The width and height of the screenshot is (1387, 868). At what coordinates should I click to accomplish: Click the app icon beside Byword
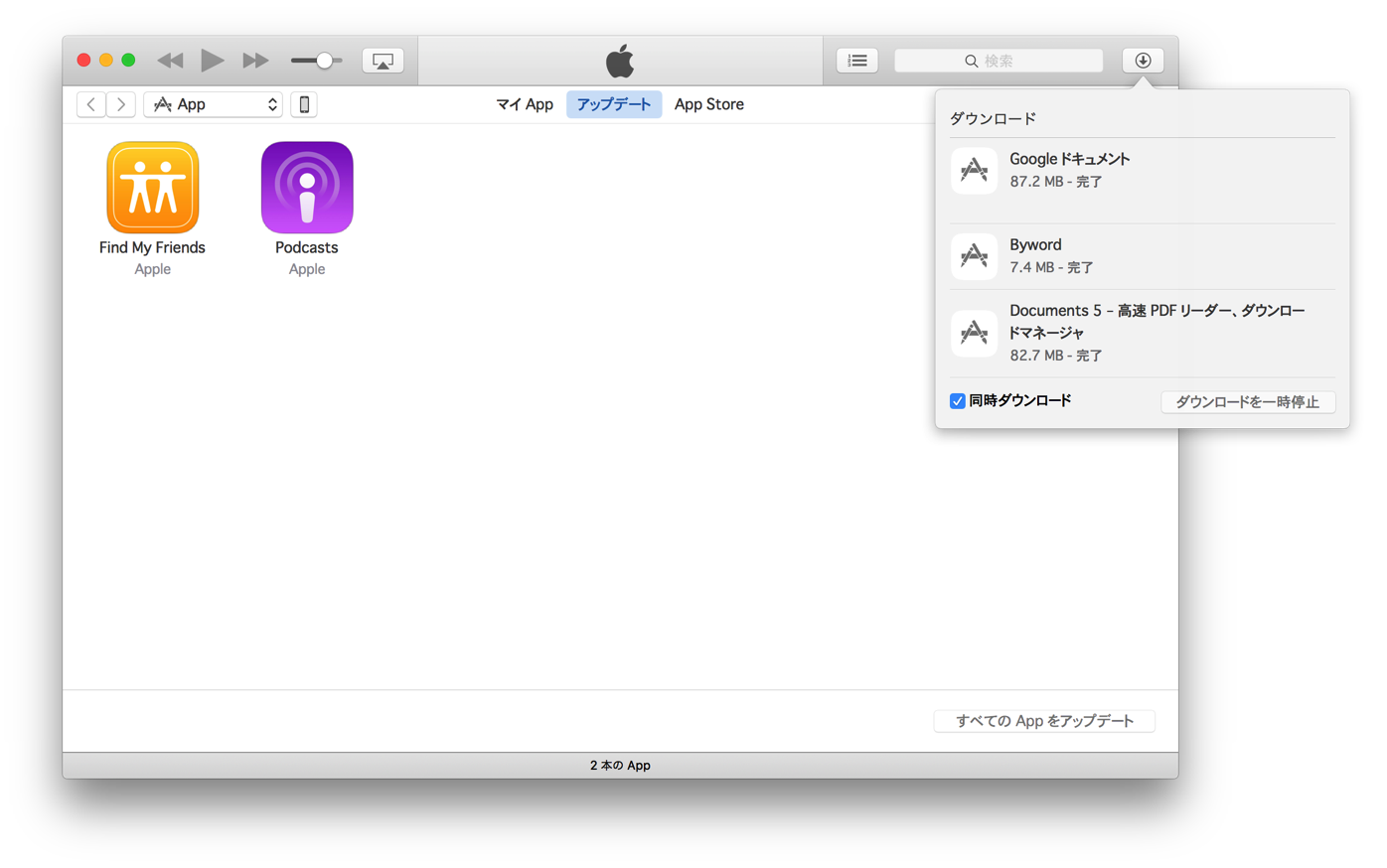click(974, 256)
